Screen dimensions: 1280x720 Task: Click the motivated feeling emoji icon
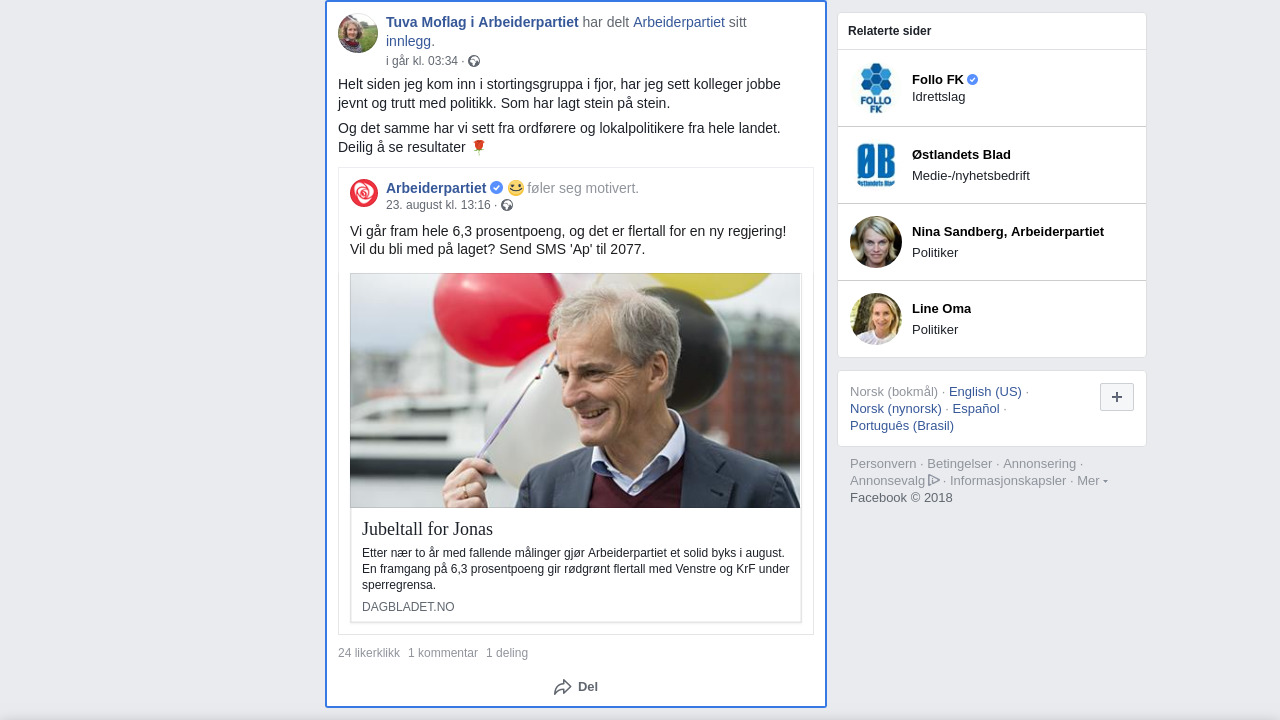[x=516, y=188]
